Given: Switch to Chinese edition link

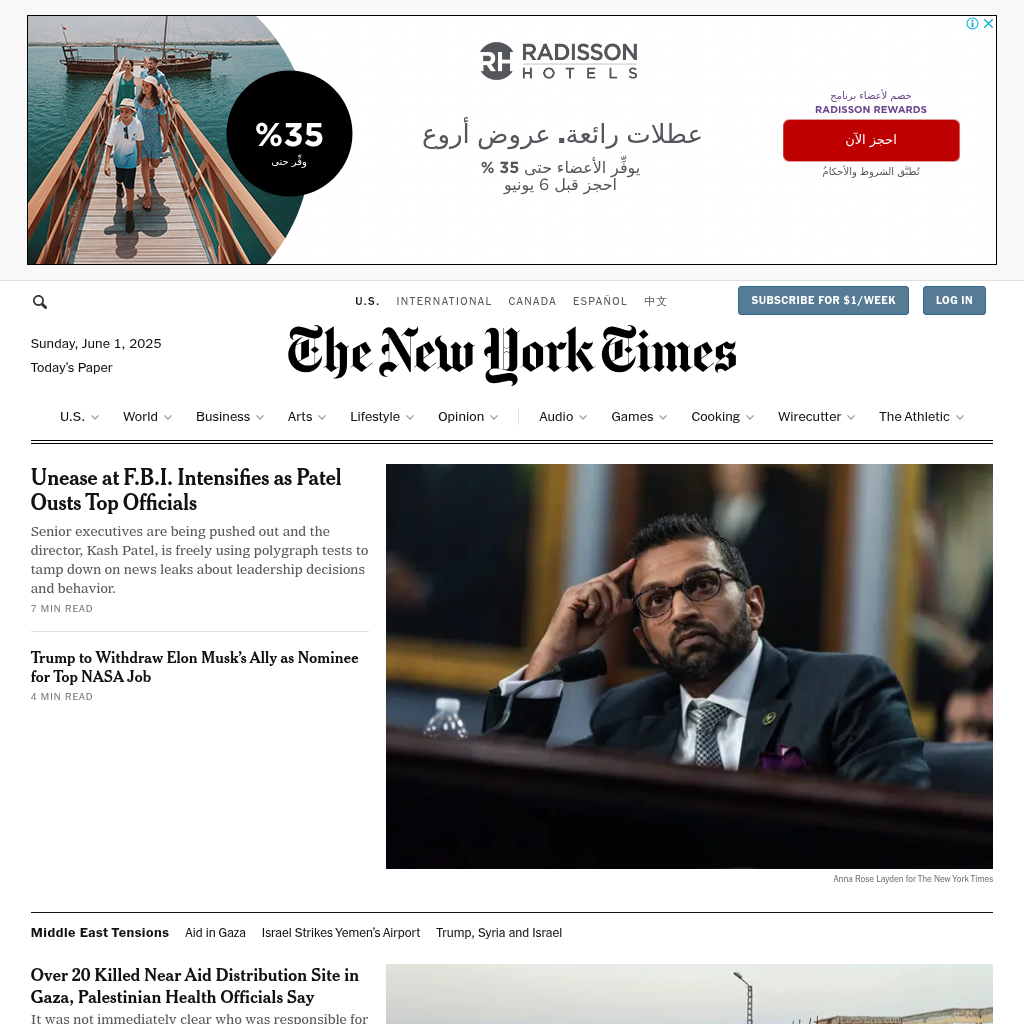Looking at the screenshot, I should (x=655, y=301).
